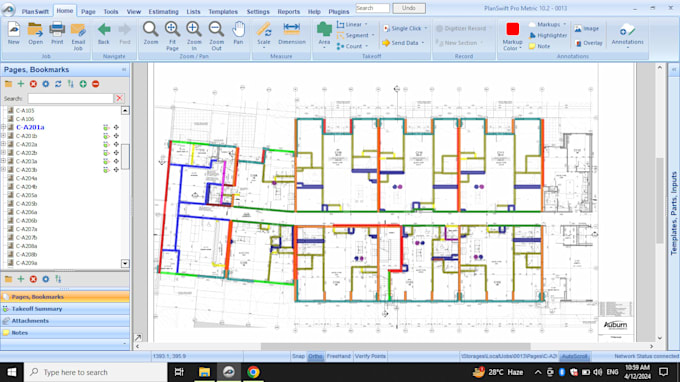This screenshot has width=680, height=382.
Task: Toggle Ortho mode in status bar
Action: (x=315, y=356)
